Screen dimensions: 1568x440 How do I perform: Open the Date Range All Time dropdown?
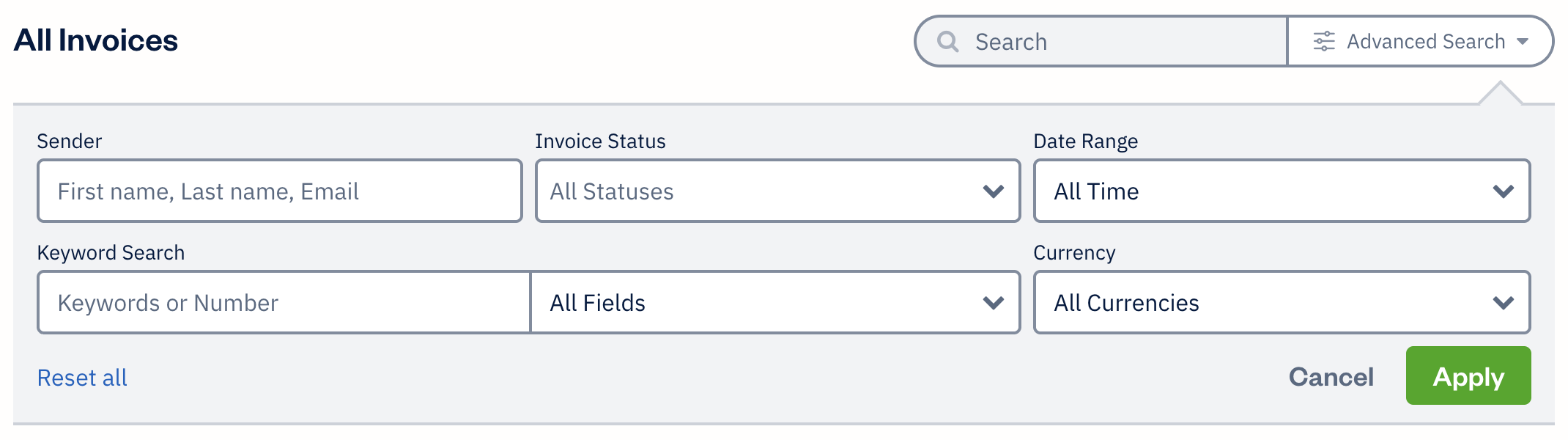(1282, 191)
